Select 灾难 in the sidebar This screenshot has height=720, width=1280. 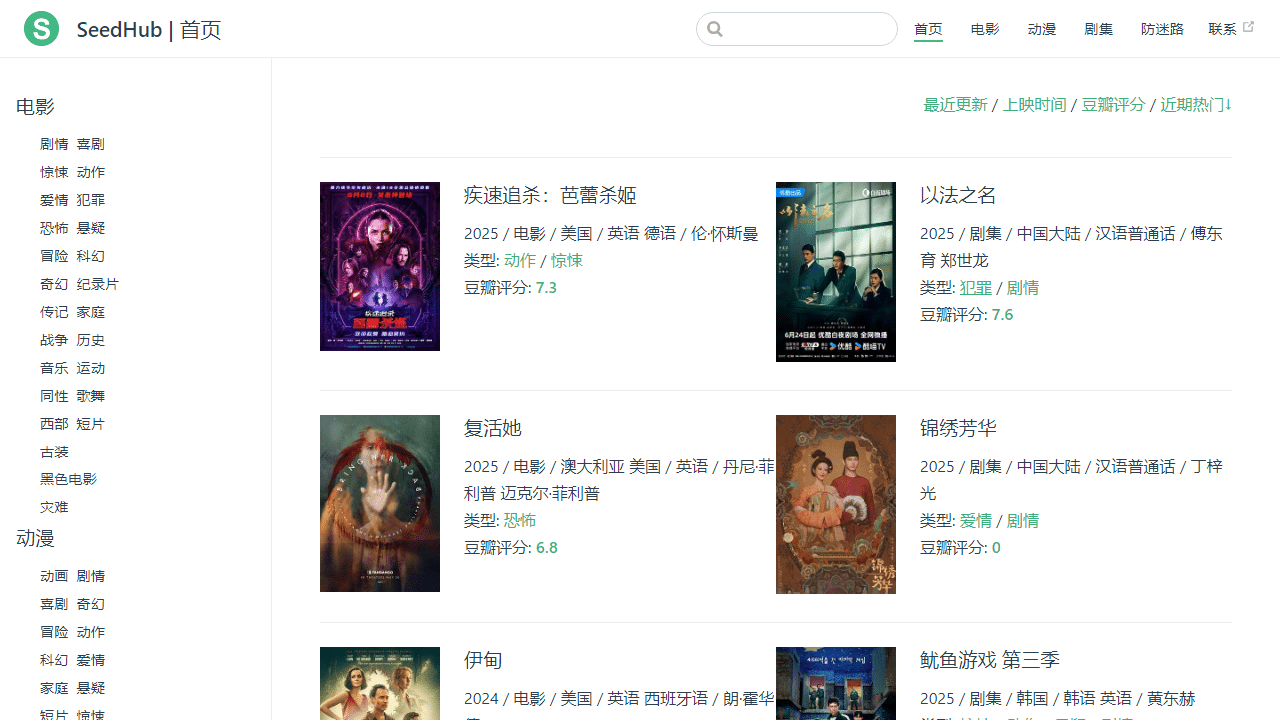pos(54,507)
